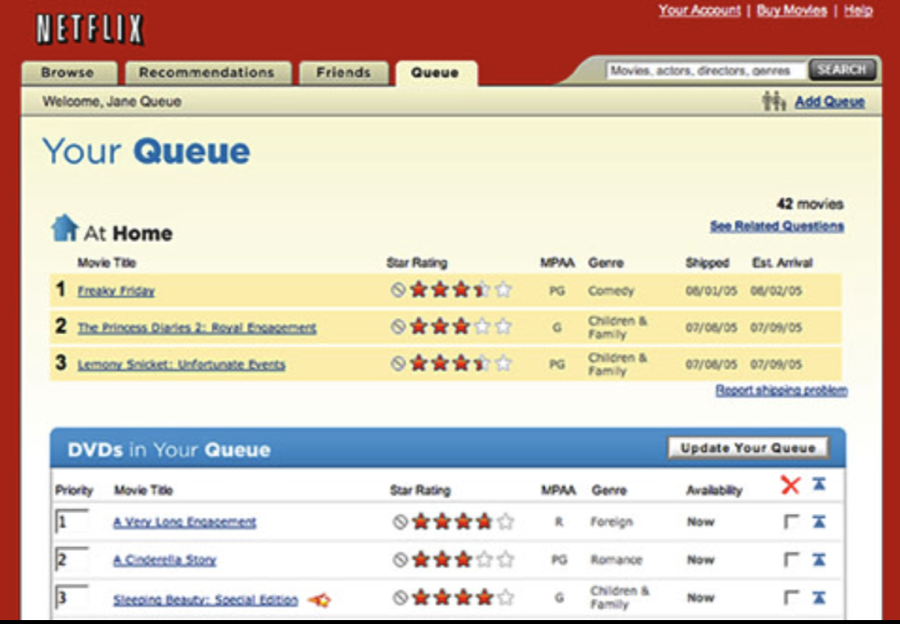The width and height of the screenshot is (900, 624).
Task: Switch to the Recommendations tab
Action: click(207, 73)
